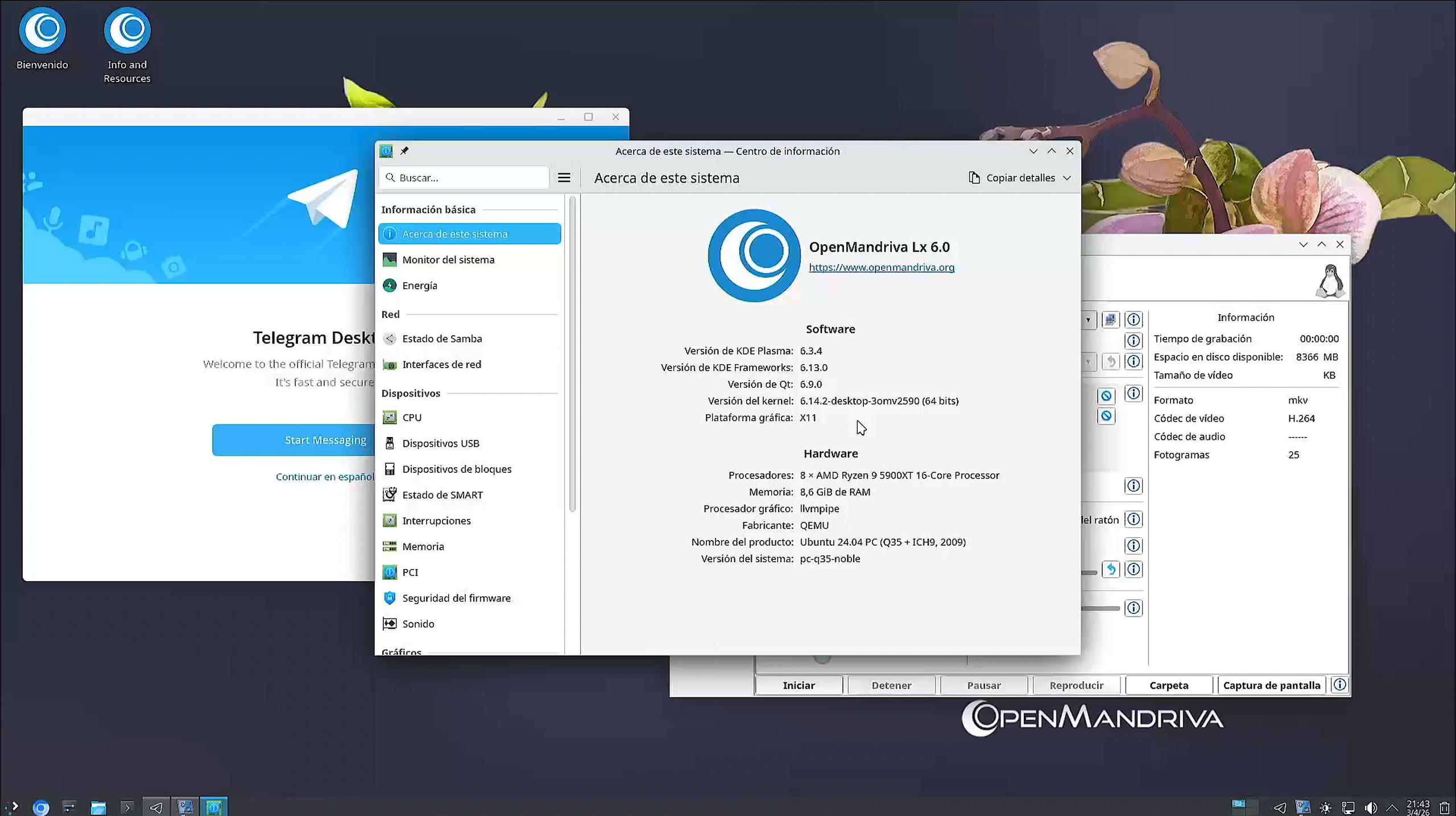Open the volume control in system tray
Screen dimensions: 1456x816
coord(1371,807)
